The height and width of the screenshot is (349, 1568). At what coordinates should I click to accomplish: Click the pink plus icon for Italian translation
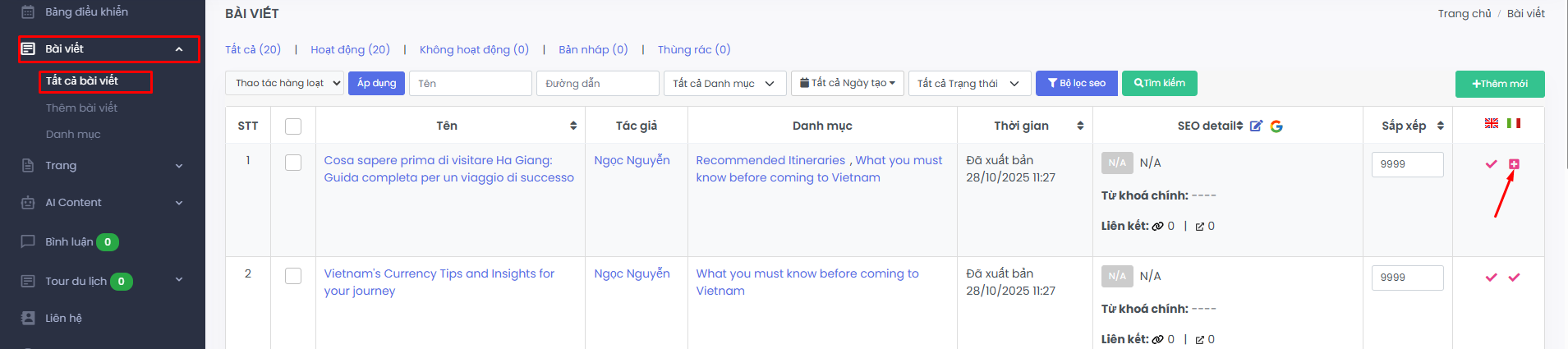click(x=1514, y=164)
